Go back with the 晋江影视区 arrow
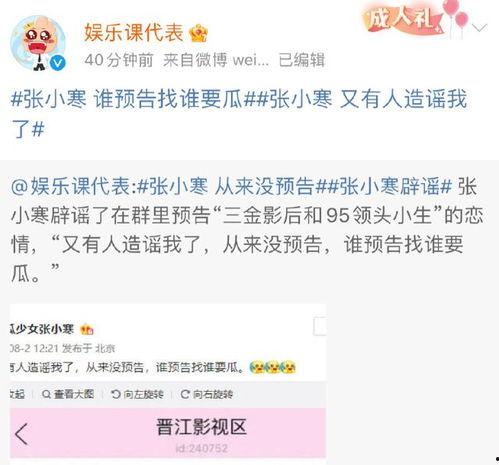This screenshot has height=465, width=499. (x=21, y=434)
